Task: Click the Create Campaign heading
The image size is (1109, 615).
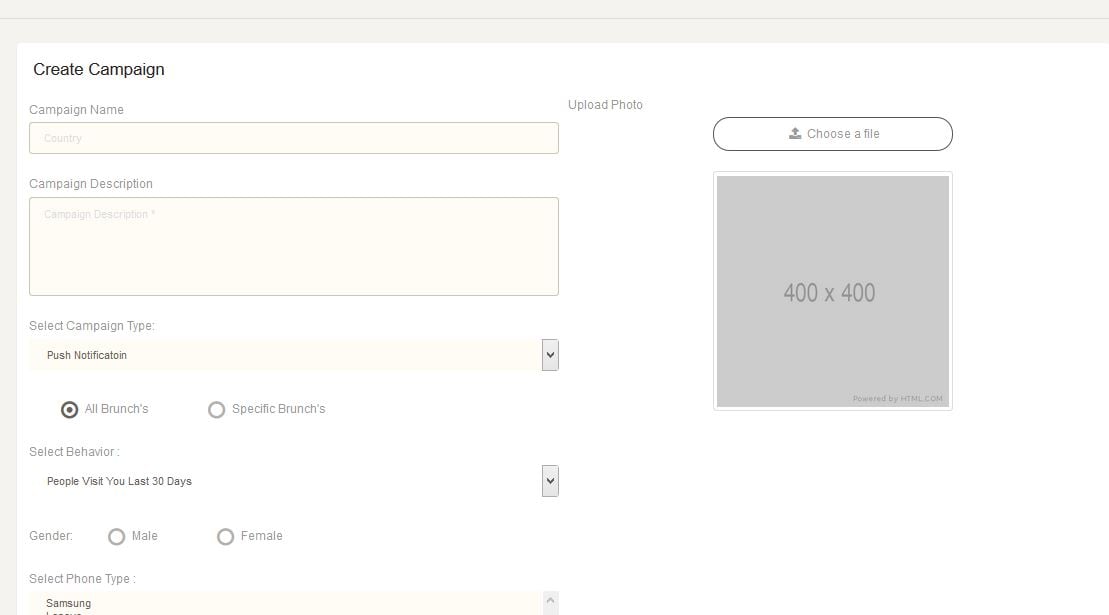Action: (99, 69)
